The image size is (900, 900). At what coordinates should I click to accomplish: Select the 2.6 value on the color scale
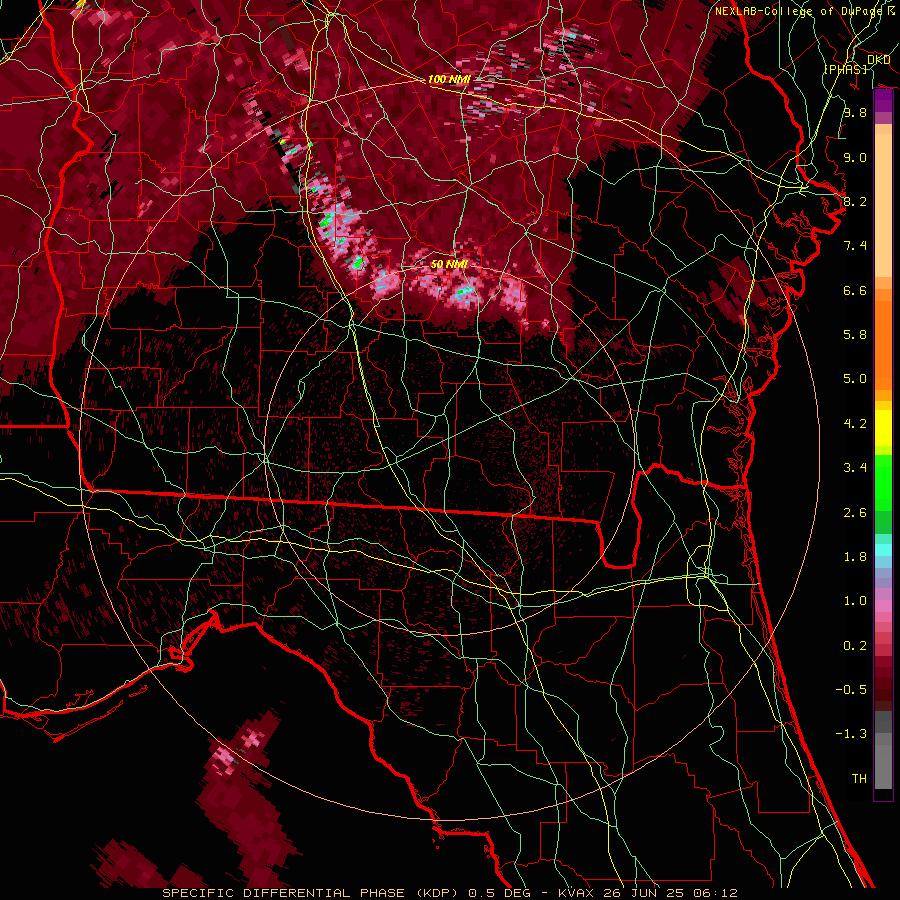855,513
